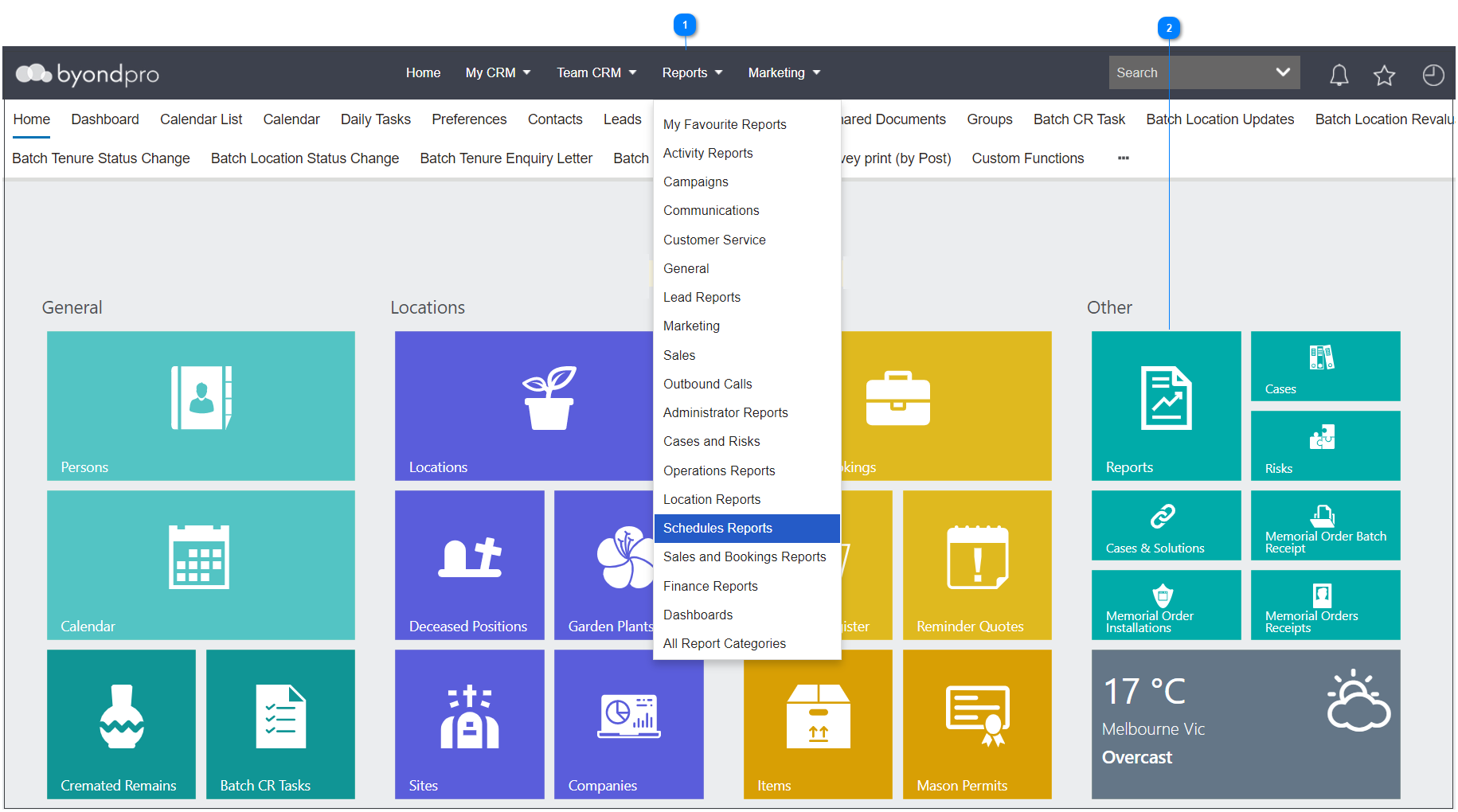This screenshot has width=1458, height=812.
Task: Open Memorial Order Installations tile
Action: coord(1166,604)
